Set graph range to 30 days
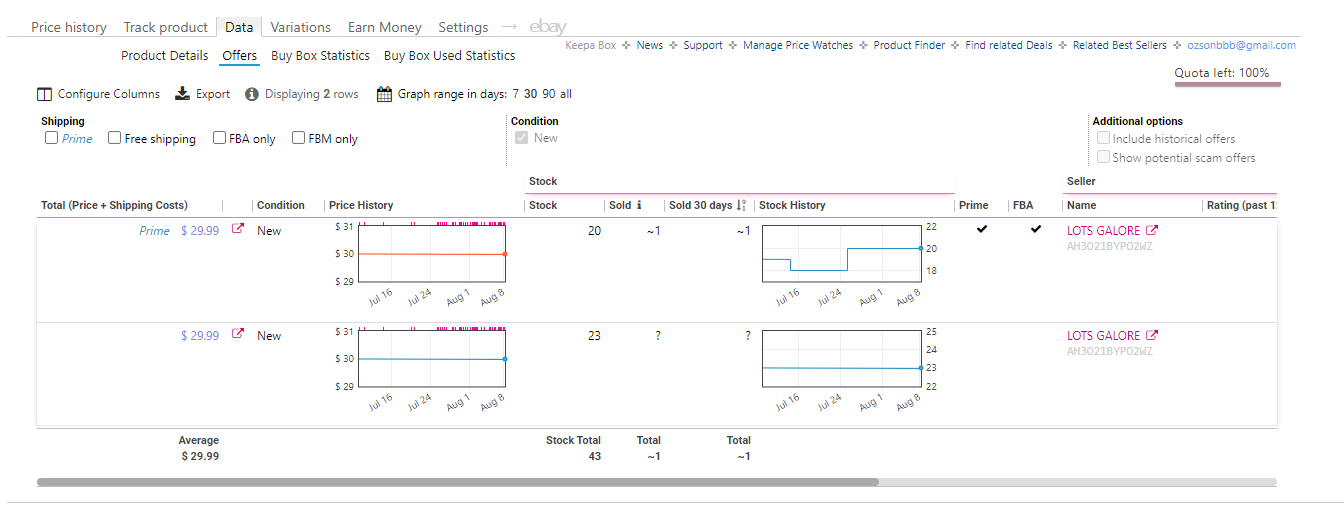 (531, 94)
